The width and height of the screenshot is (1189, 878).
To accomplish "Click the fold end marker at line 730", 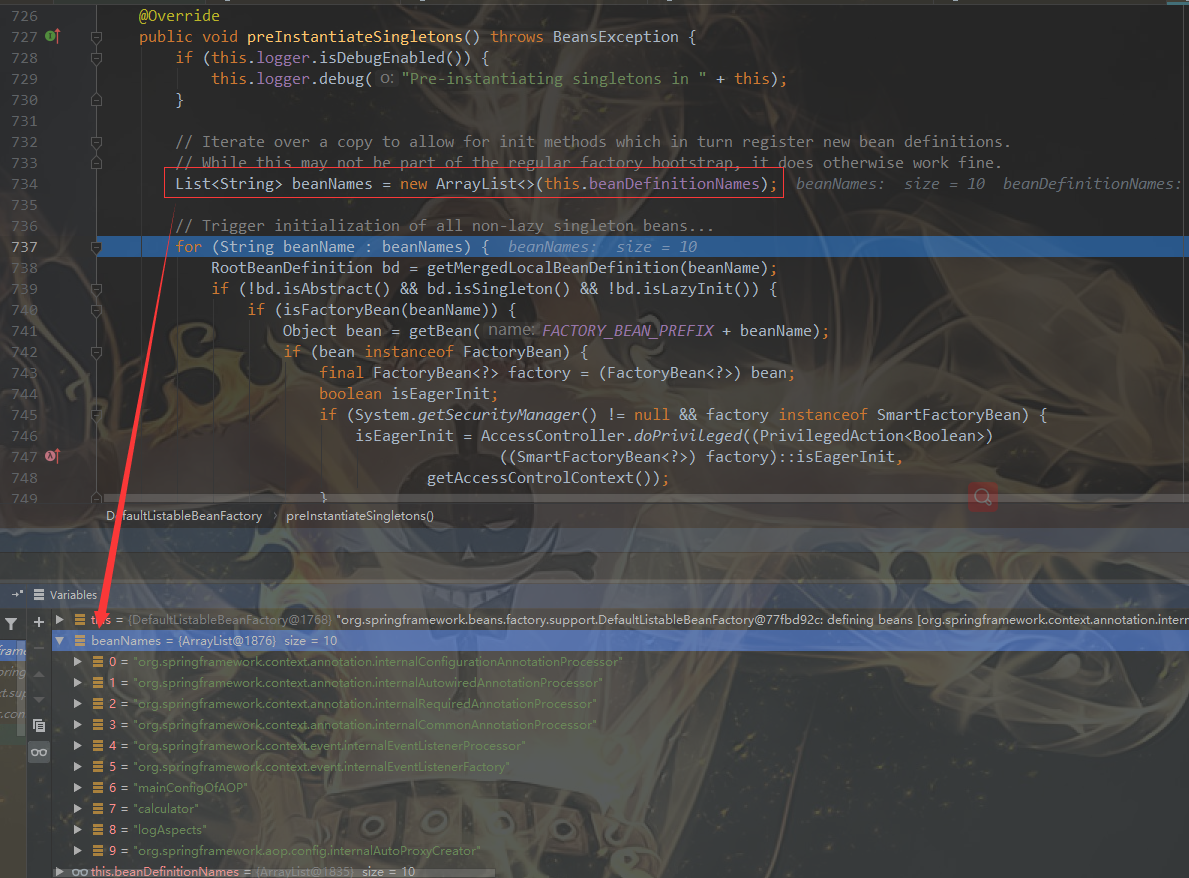I will point(96,99).
